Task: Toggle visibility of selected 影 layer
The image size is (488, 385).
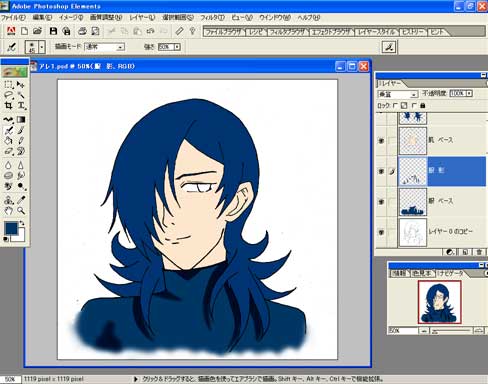Action: [381, 171]
